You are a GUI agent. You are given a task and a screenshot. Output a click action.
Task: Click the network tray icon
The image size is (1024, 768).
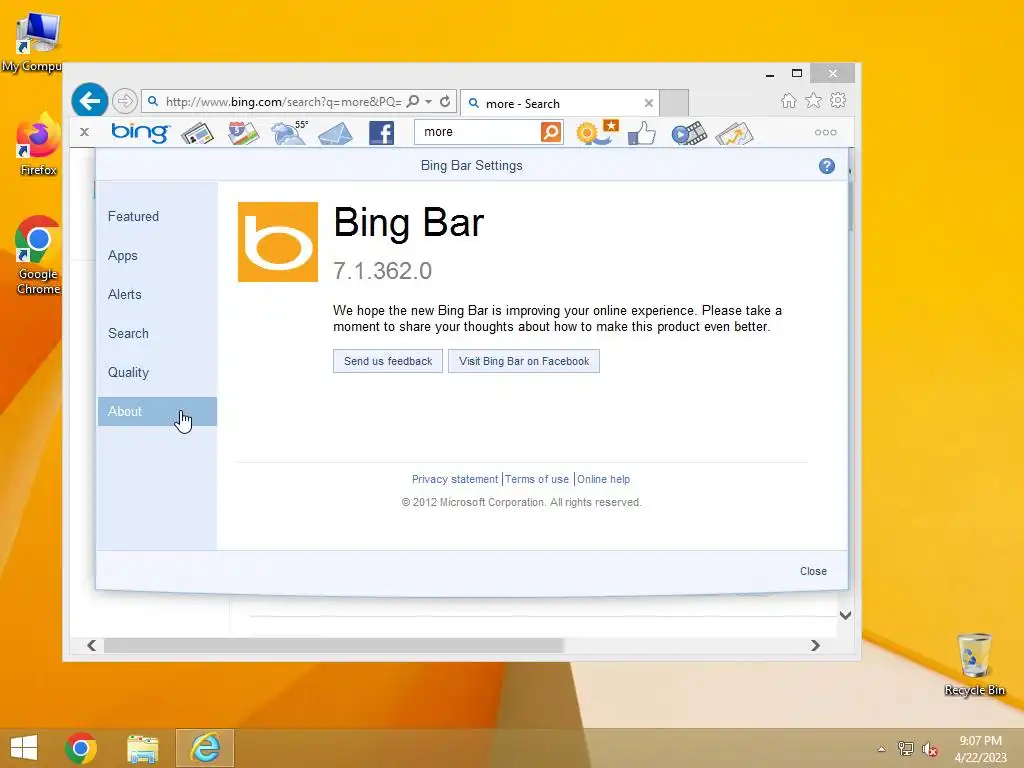pyautogui.click(x=906, y=749)
